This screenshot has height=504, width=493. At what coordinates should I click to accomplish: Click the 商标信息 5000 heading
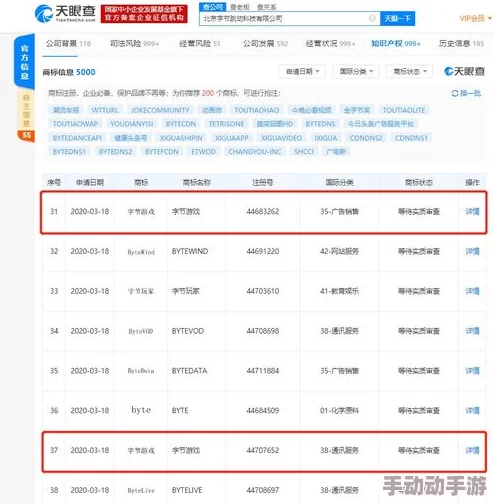pyautogui.click(x=69, y=72)
